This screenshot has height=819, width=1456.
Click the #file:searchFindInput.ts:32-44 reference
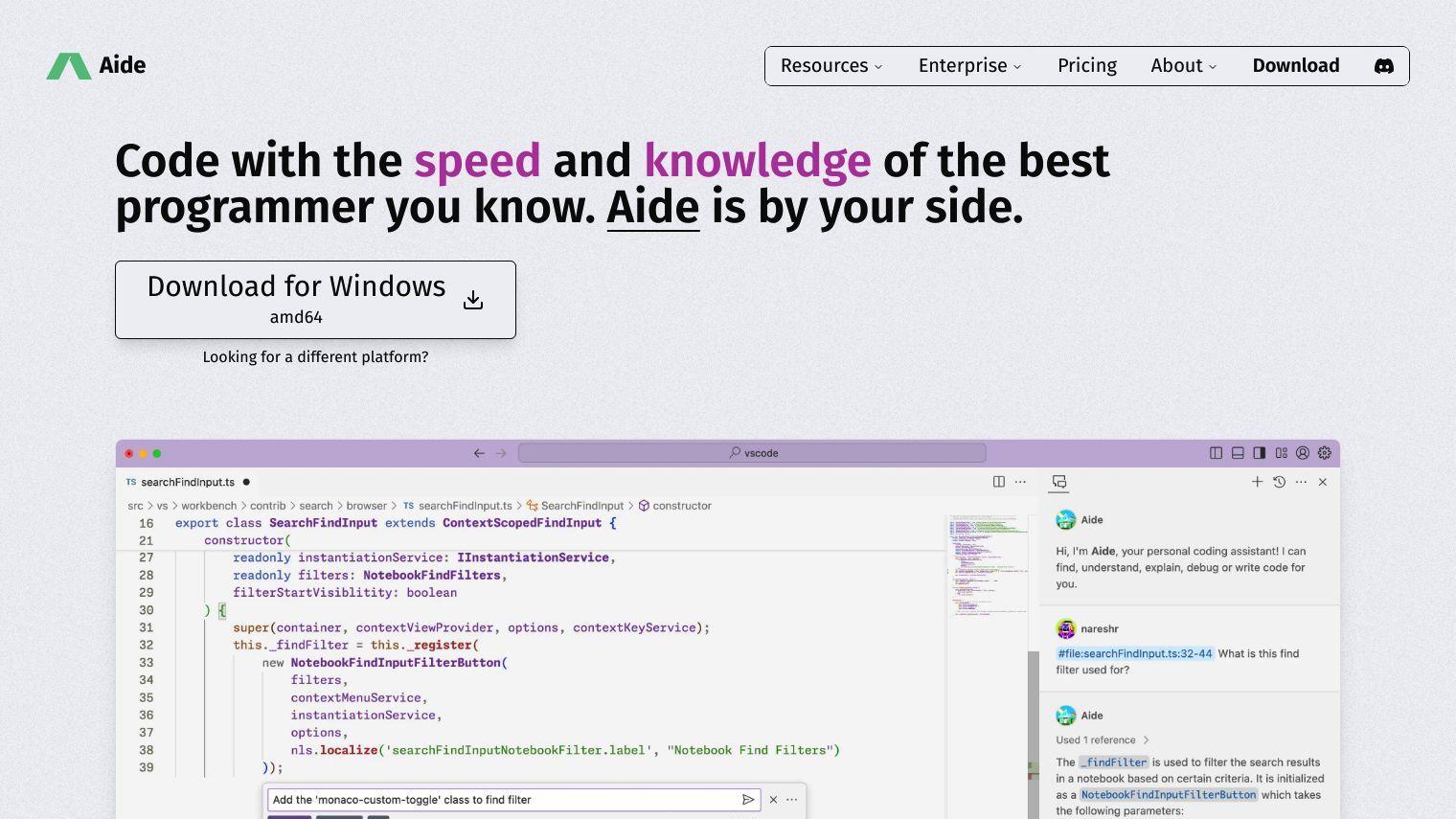coord(1135,654)
